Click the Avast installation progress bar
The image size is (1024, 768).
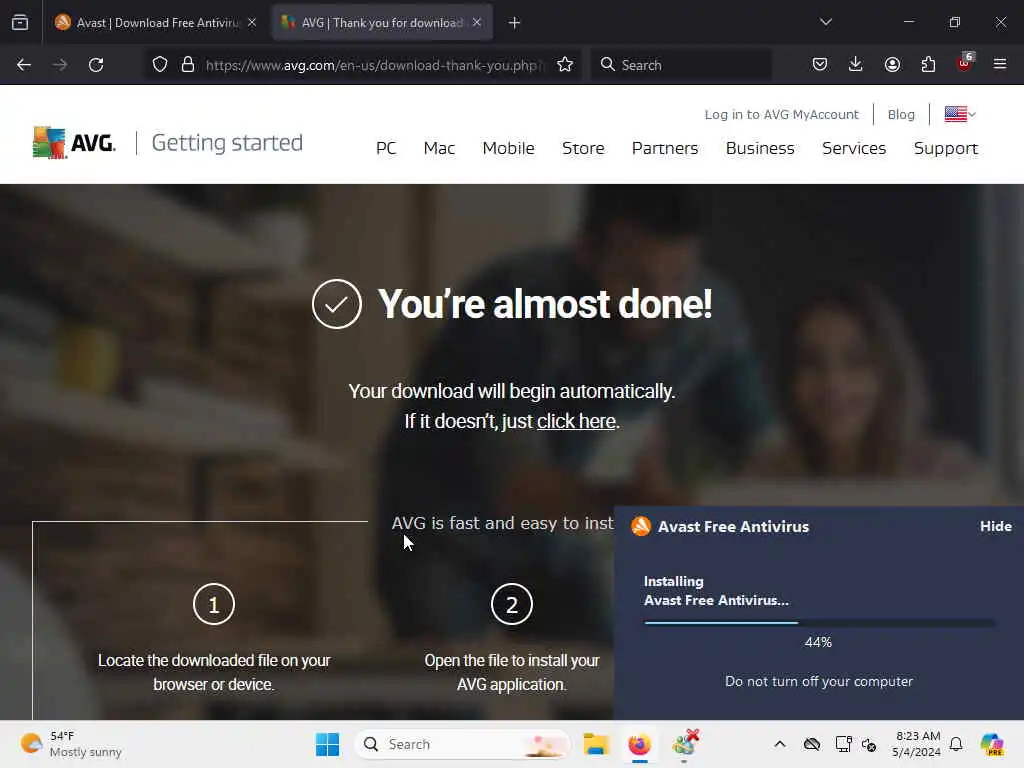819,623
